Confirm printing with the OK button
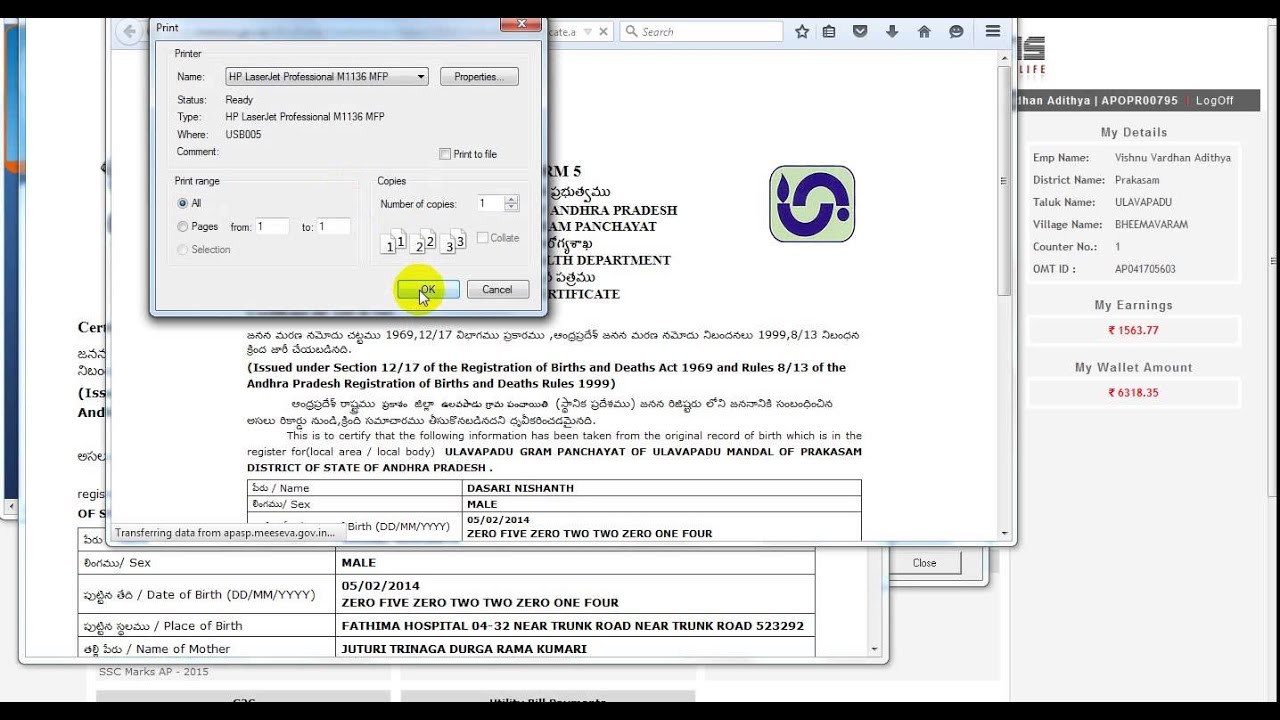 pos(428,289)
